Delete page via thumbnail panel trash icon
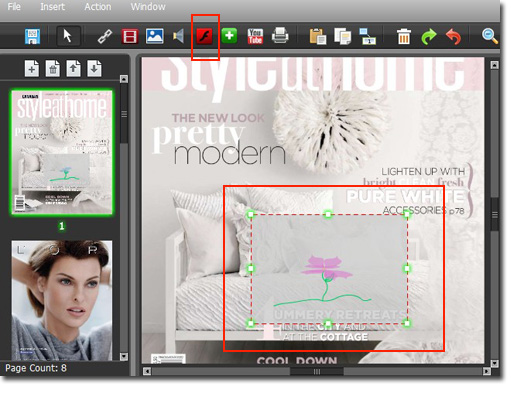Viewport: 526px width, 400px height. pyautogui.click(x=53, y=68)
